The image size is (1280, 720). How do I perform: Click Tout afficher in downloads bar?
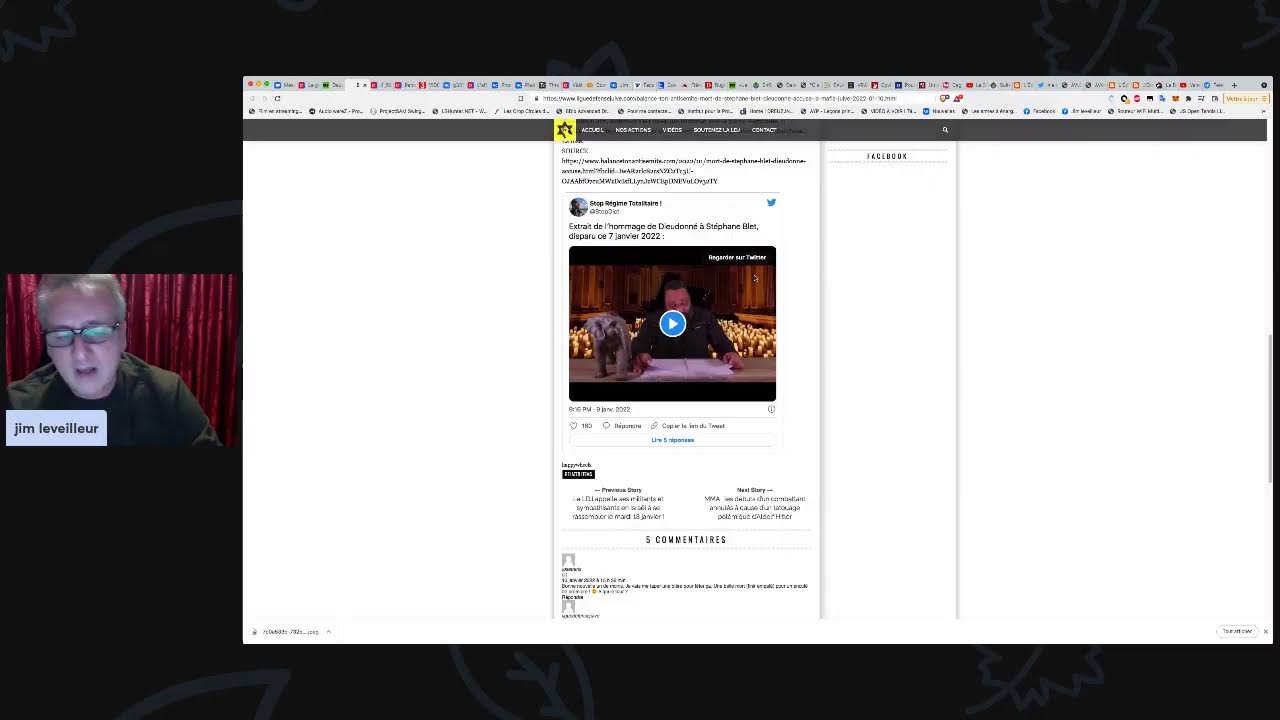1237,631
